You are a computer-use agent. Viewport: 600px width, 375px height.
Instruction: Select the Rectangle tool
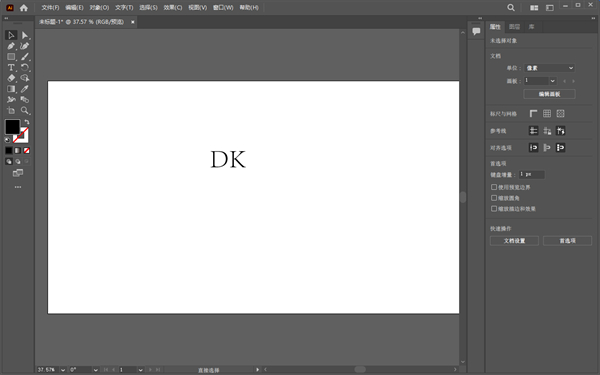11,57
